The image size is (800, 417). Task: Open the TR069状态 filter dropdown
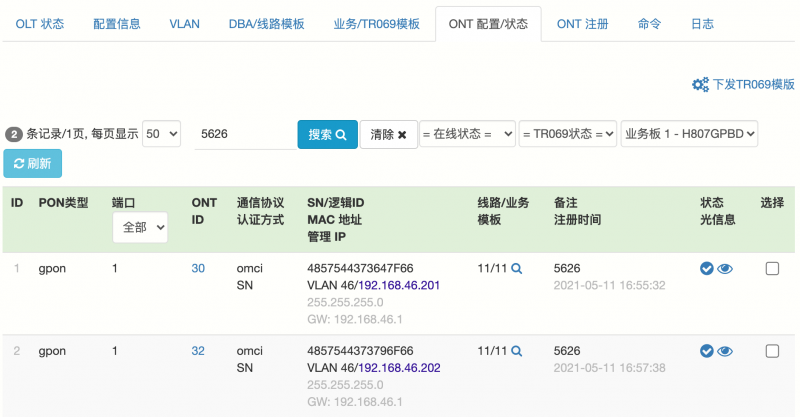click(568, 134)
